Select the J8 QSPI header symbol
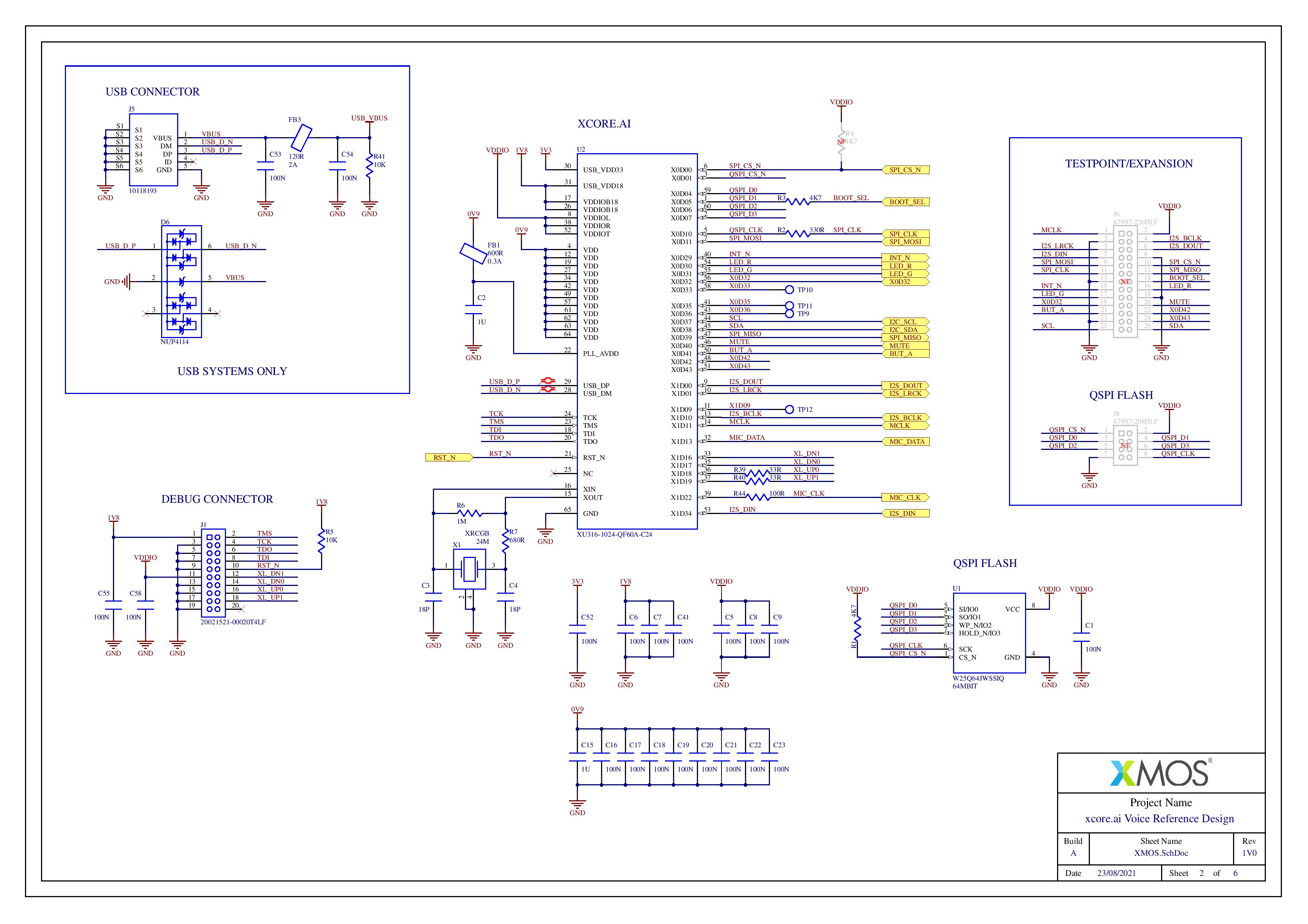This screenshot has width=1308, height=924. (x=1125, y=445)
